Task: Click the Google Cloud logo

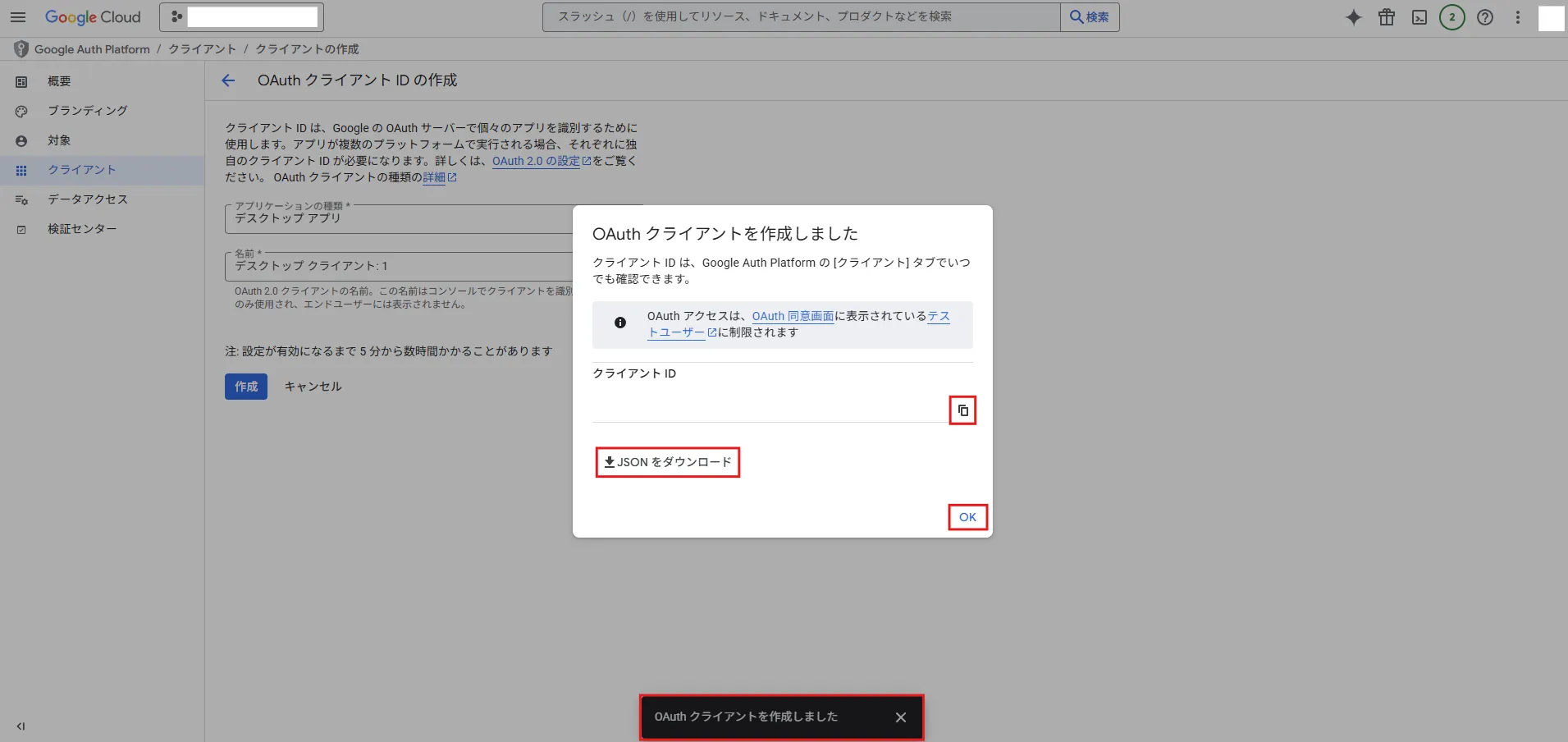Action: 93,16
